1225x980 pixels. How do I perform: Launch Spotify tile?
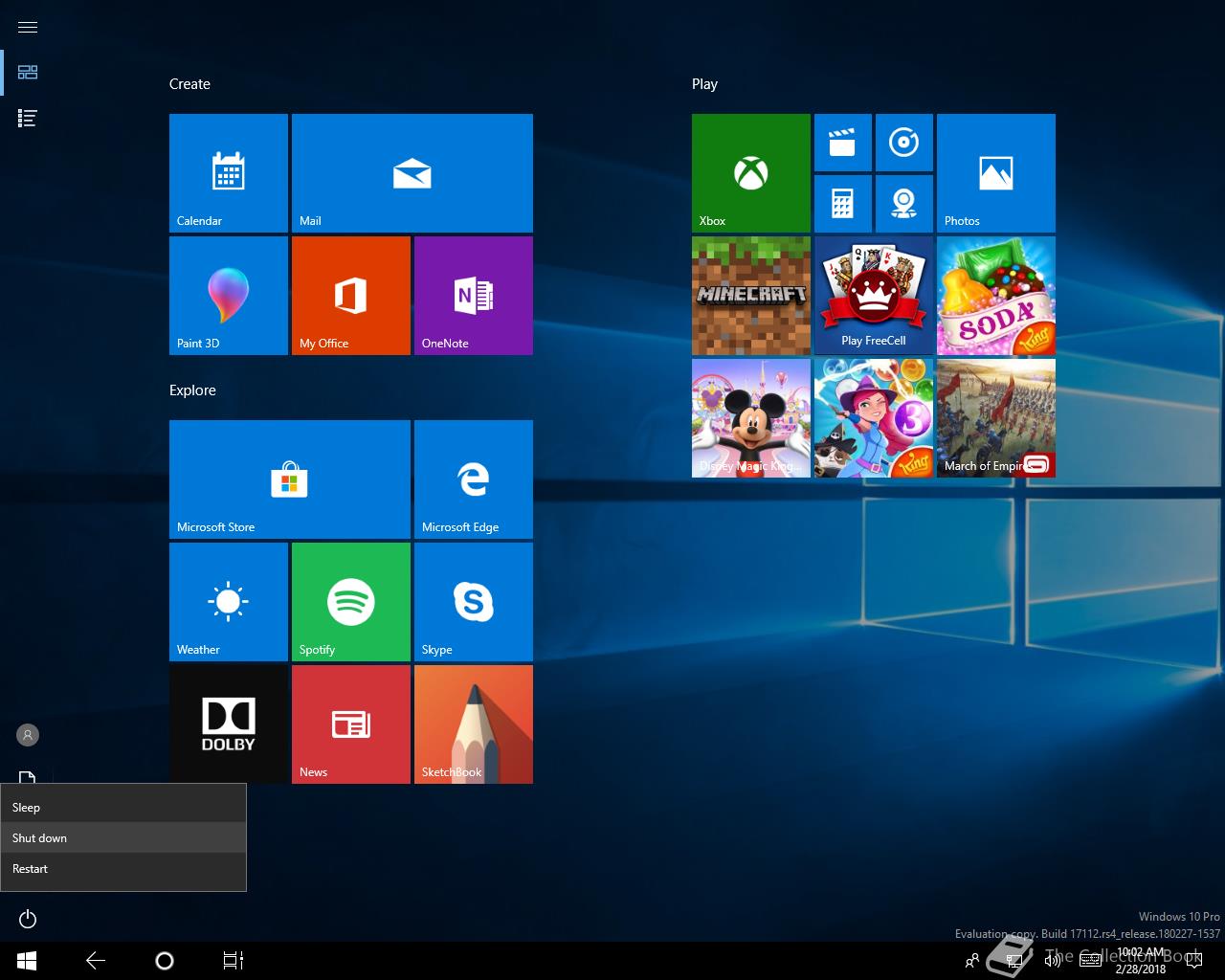click(351, 602)
